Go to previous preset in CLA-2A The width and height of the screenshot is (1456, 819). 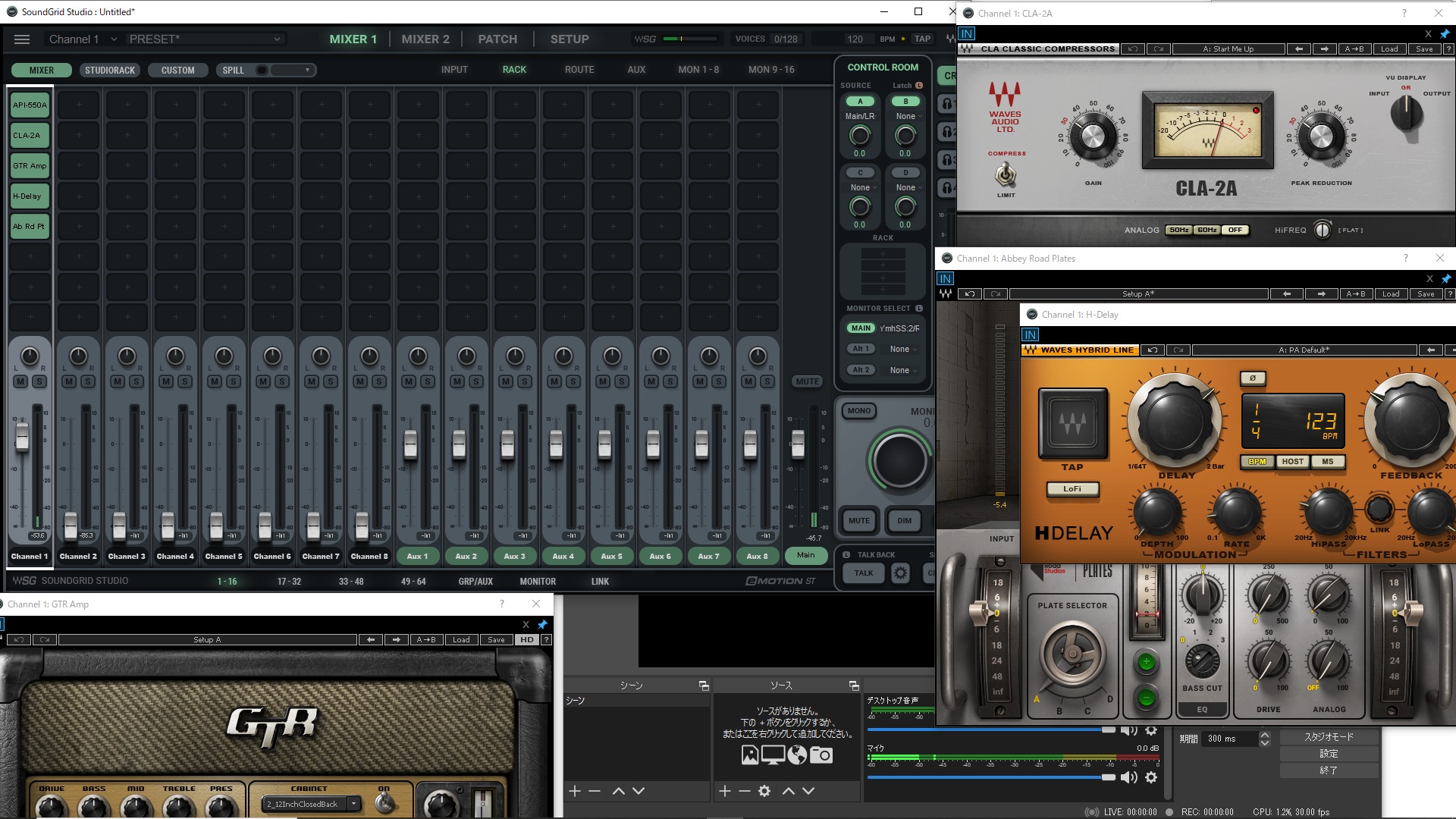pyautogui.click(x=1299, y=49)
